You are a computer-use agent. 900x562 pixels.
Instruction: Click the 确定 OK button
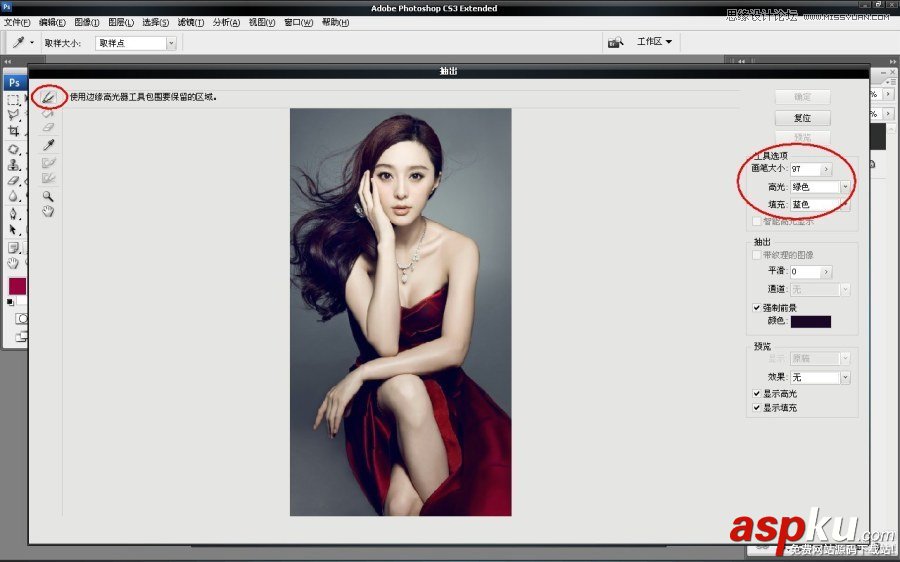pos(802,97)
